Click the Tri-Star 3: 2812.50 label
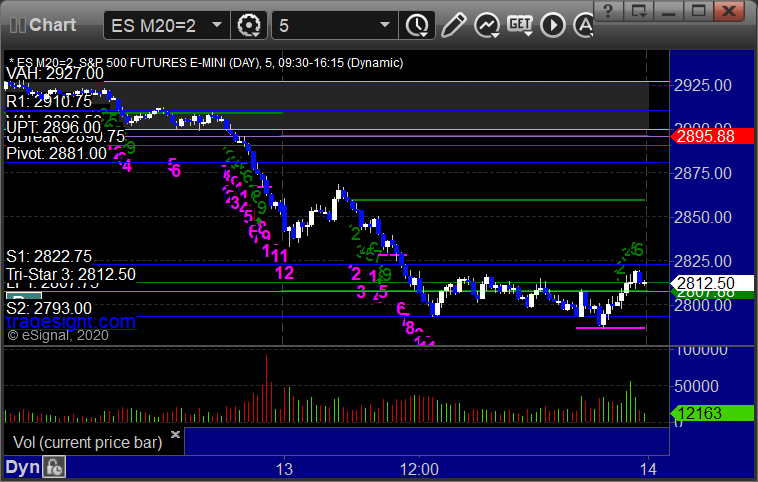758x482 pixels. point(71,275)
